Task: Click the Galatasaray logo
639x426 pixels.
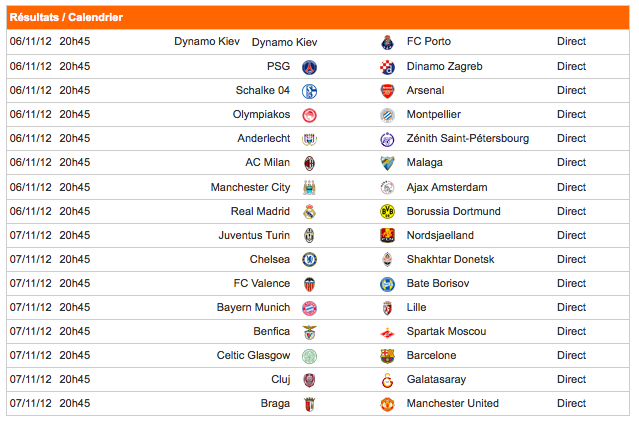Action: (387, 380)
